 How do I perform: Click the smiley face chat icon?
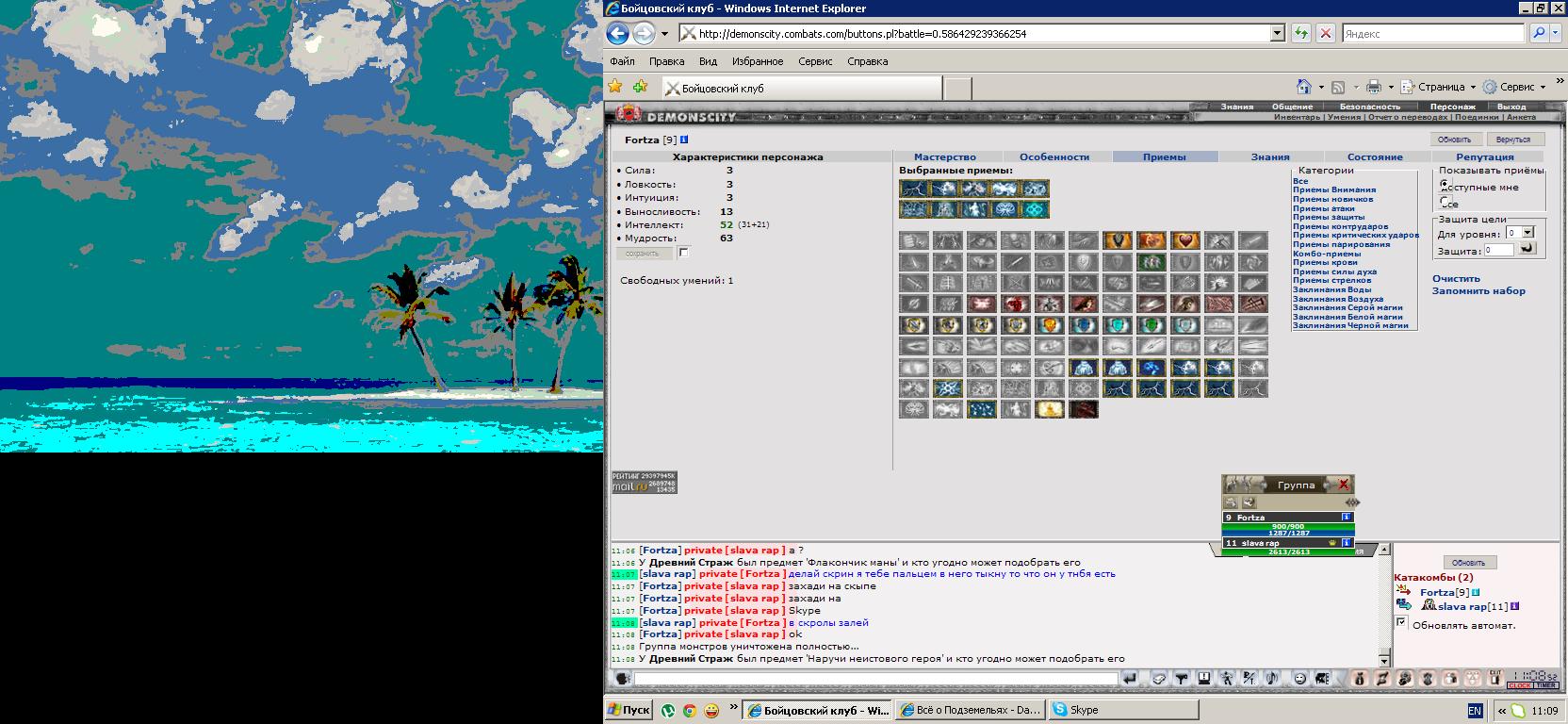pos(1299,678)
